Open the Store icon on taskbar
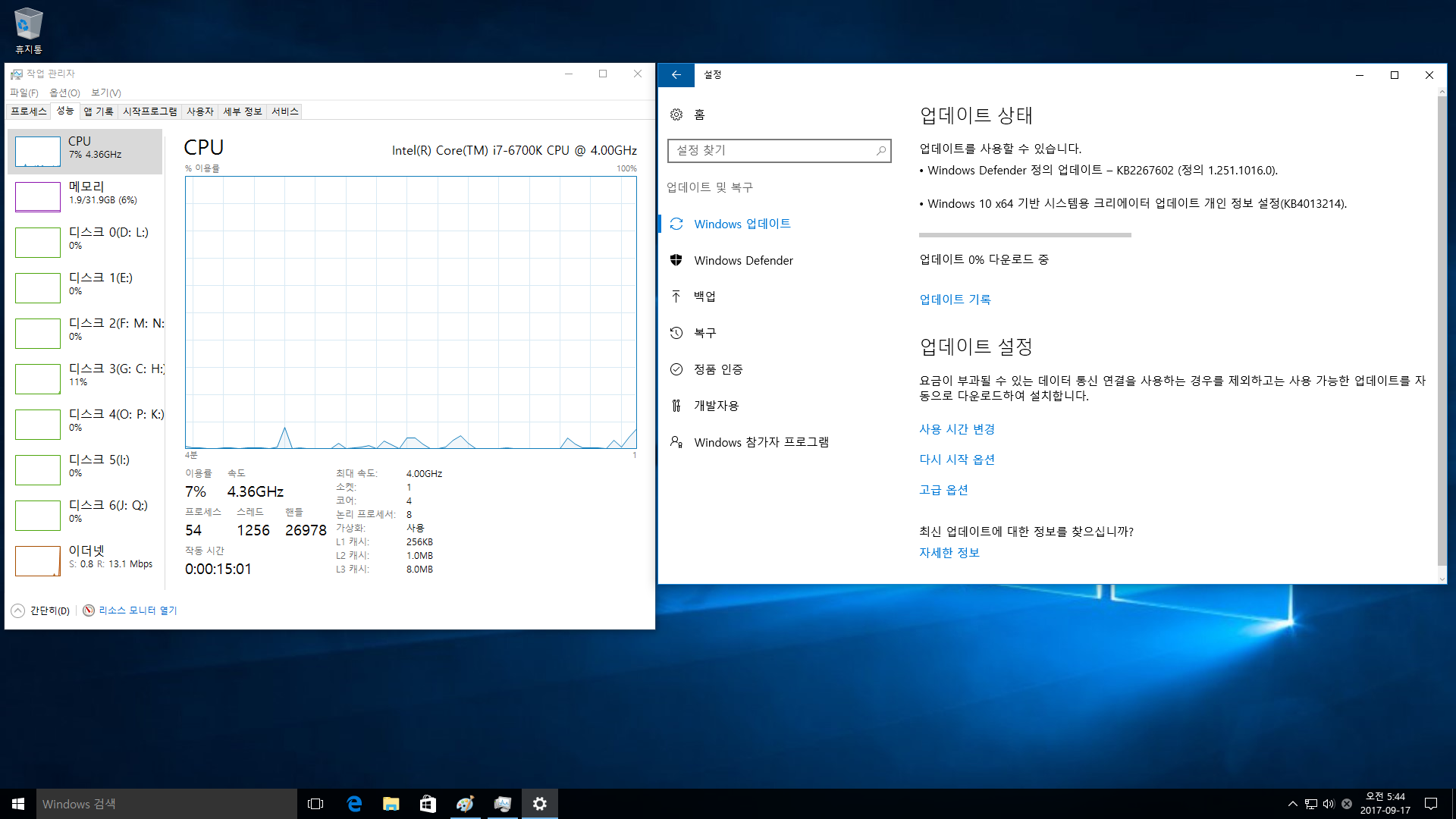The image size is (1456, 819). click(x=428, y=804)
